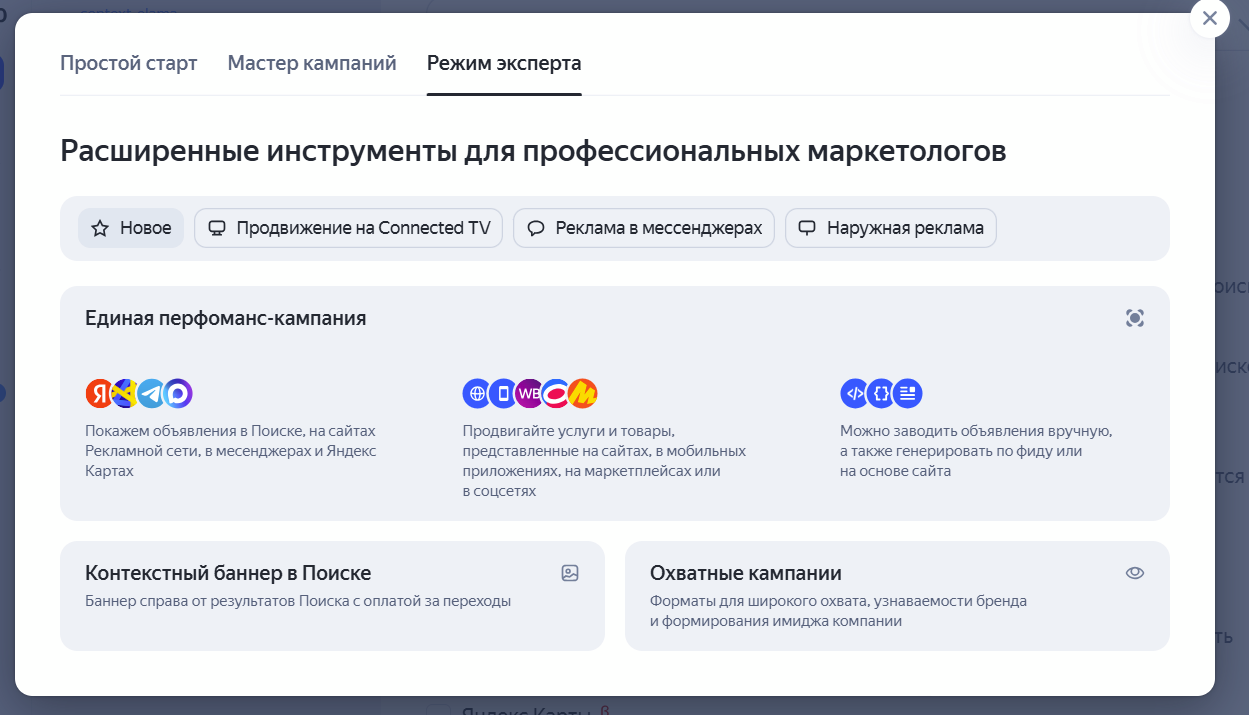Click the TV screen icon for Connected TV

point(216,228)
